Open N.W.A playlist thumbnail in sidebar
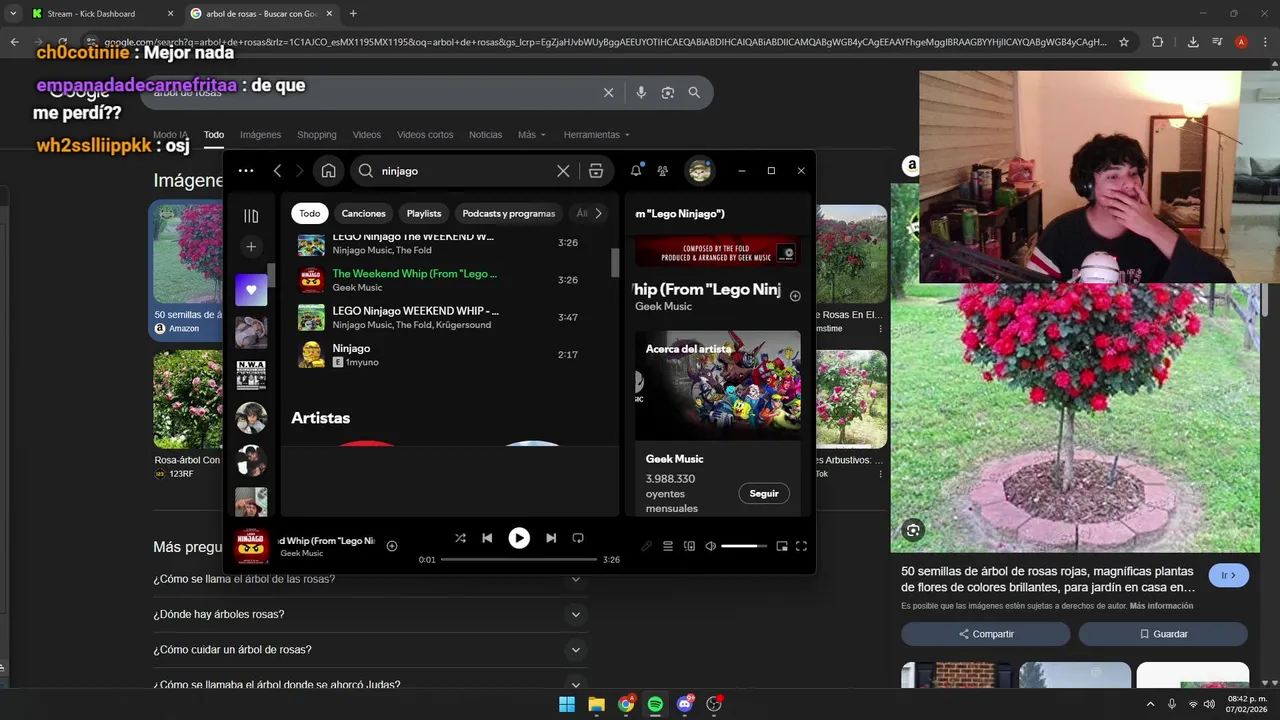 [x=251, y=375]
